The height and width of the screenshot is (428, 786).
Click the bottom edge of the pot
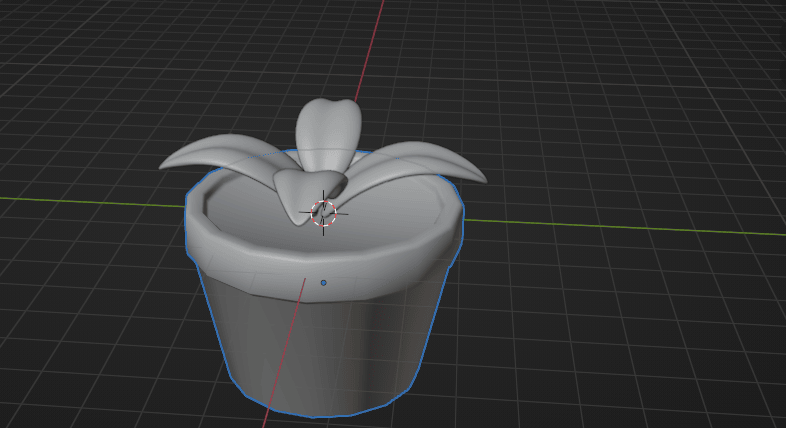pos(314,415)
